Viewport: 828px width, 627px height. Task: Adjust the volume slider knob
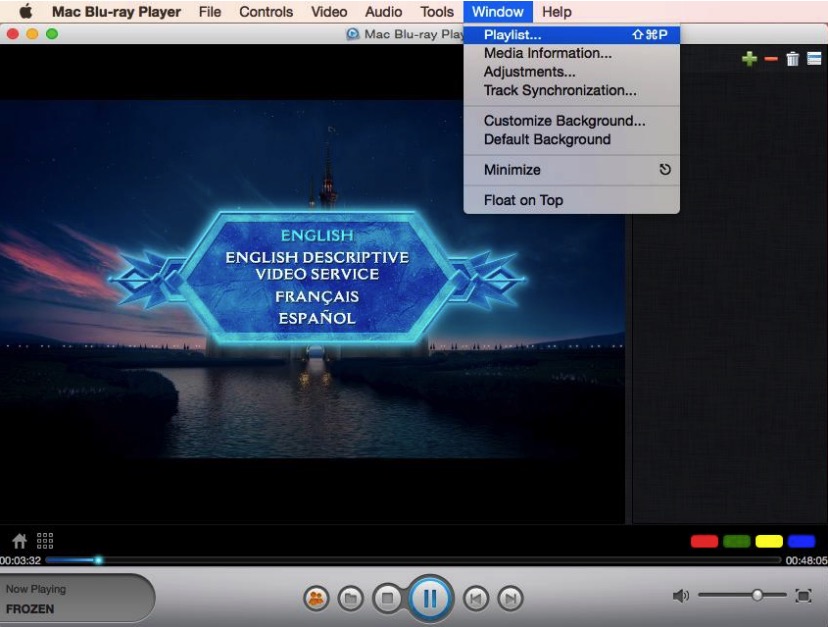pos(757,595)
